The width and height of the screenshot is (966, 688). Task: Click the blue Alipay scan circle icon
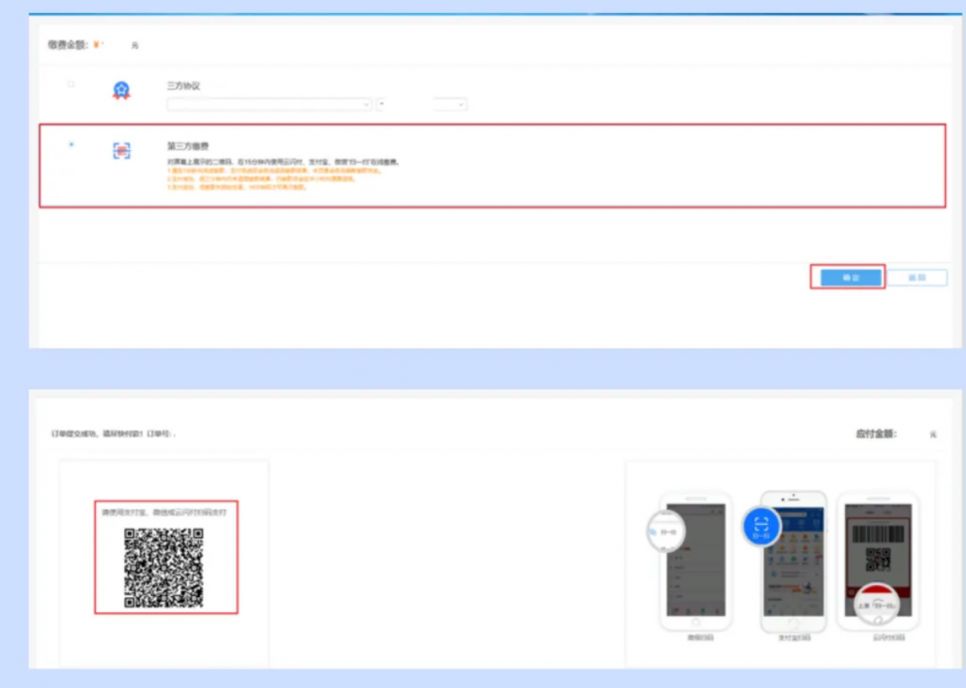pyautogui.click(x=762, y=529)
